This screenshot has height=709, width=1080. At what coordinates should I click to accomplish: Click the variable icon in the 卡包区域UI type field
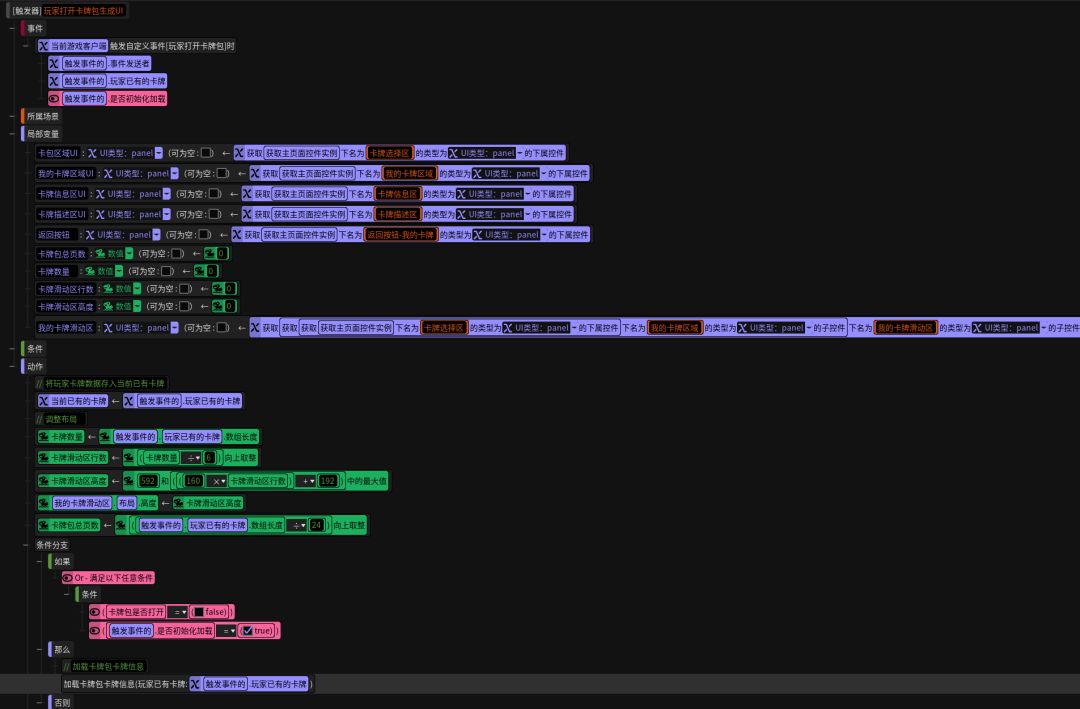click(x=92, y=153)
